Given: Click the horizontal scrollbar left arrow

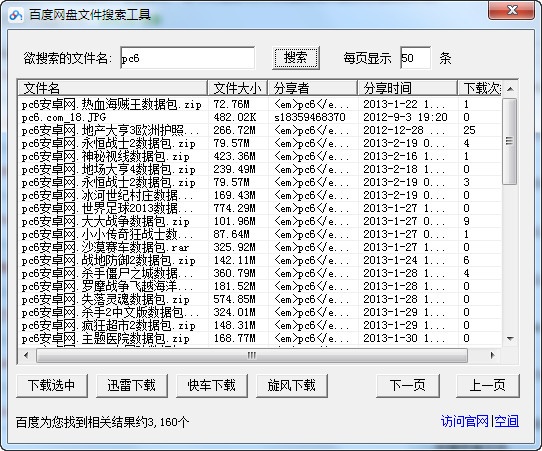Looking at the screenshot, I should click(26, 355).
